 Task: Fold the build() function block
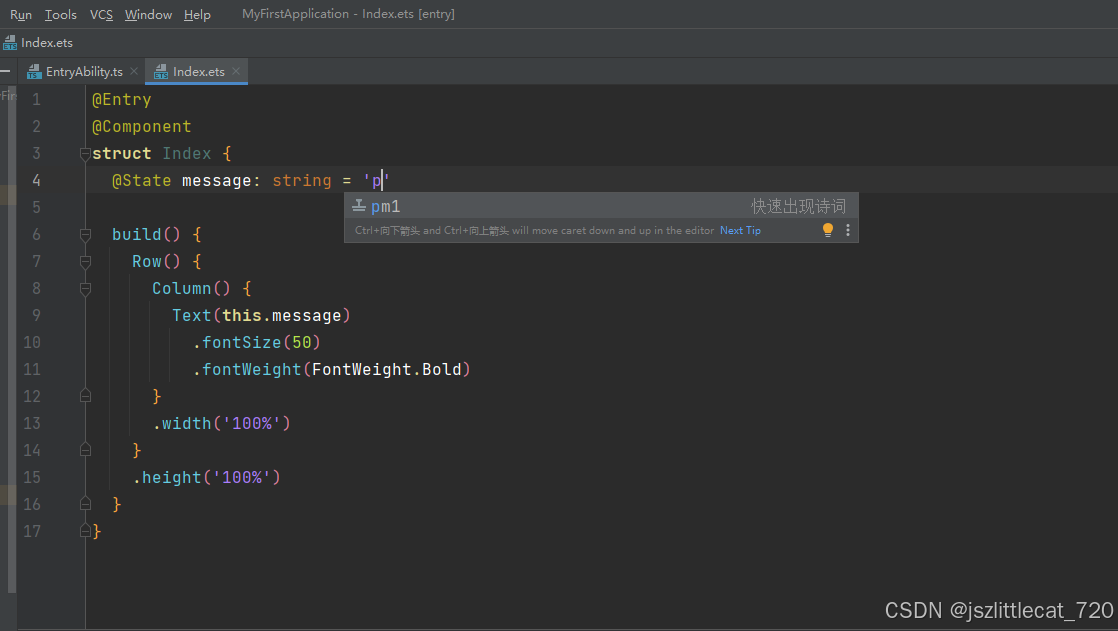(x=85, y=235)
